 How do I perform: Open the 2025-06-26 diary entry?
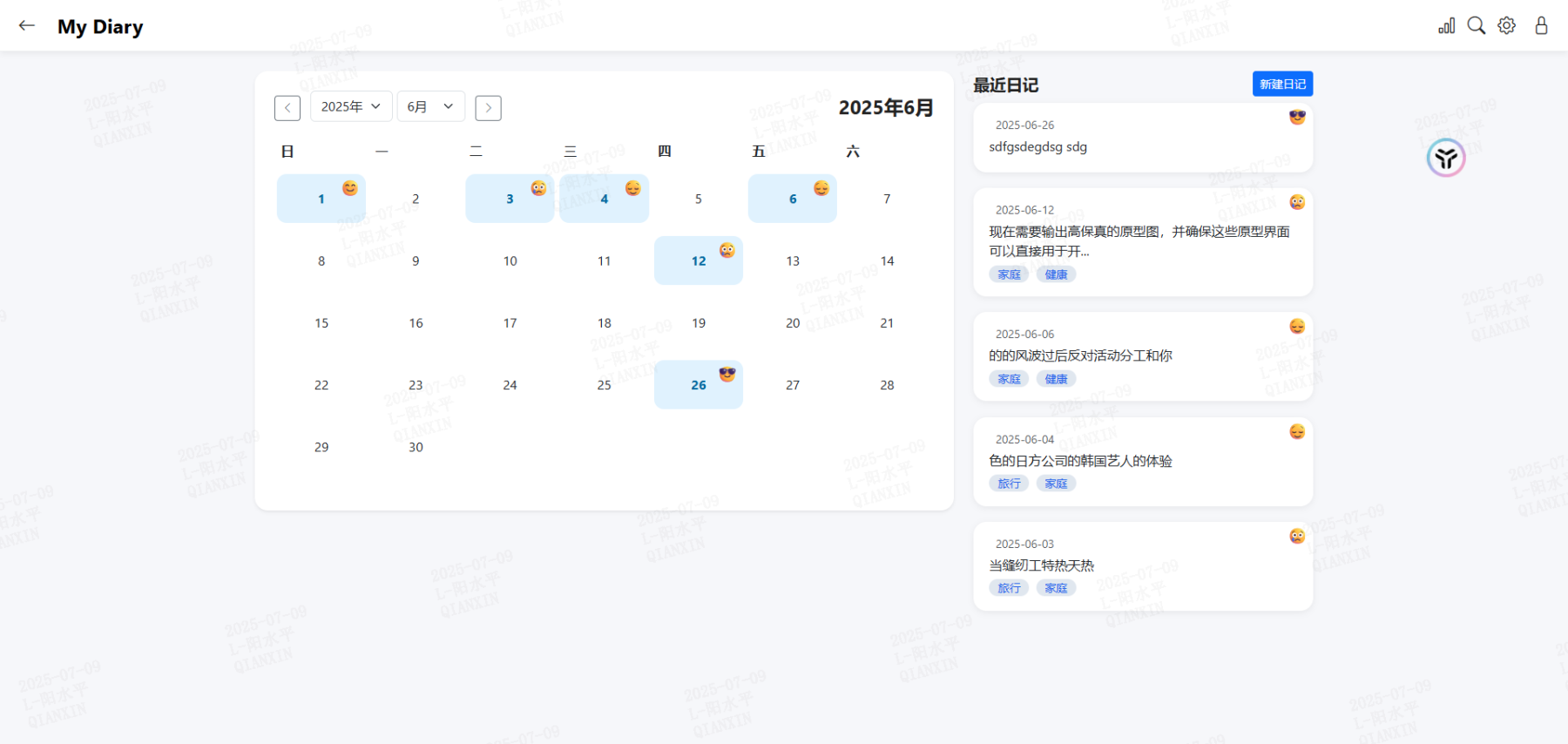click(1142, 138)
